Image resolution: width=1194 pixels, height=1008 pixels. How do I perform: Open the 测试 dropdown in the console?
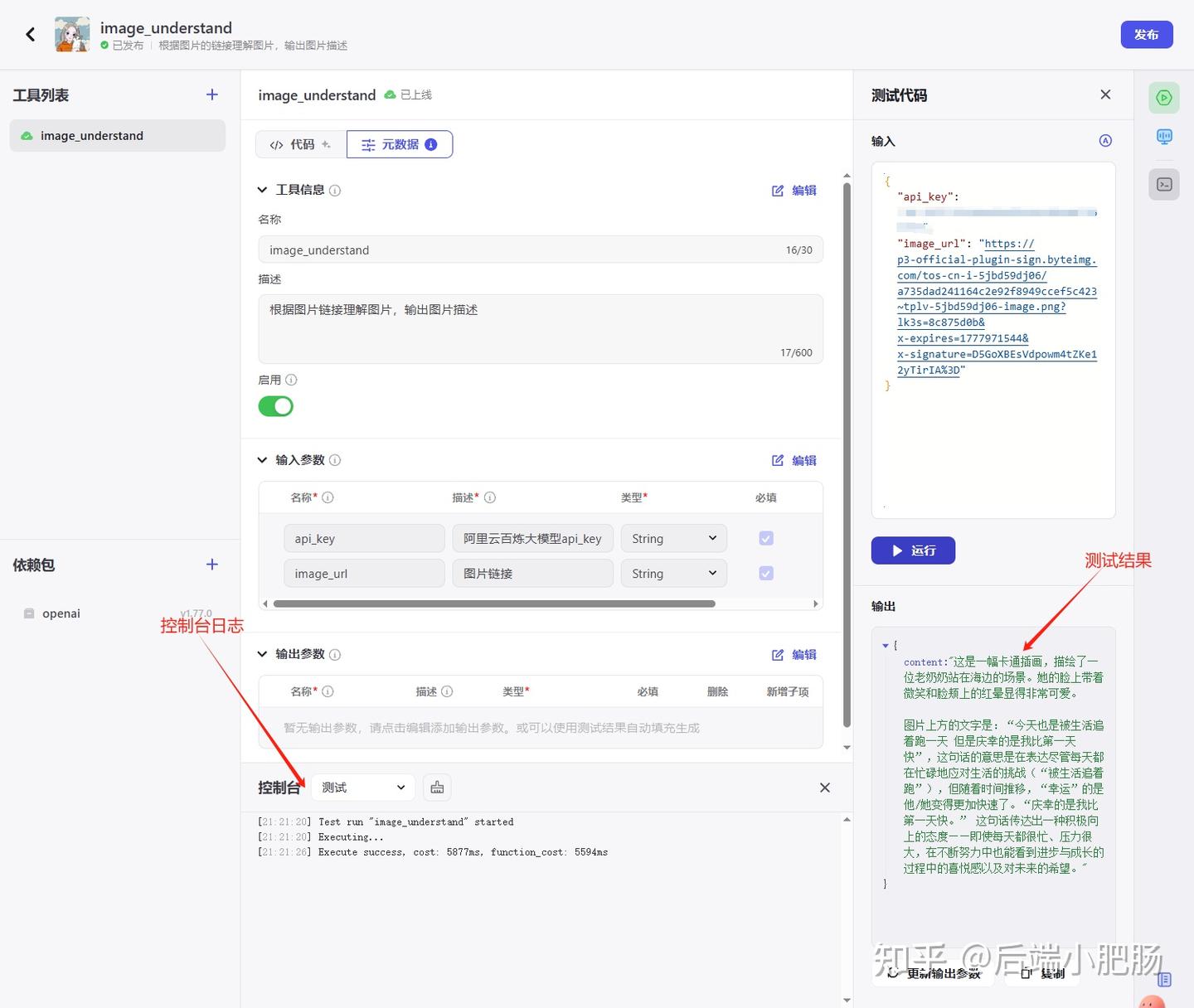pos(362,787)
